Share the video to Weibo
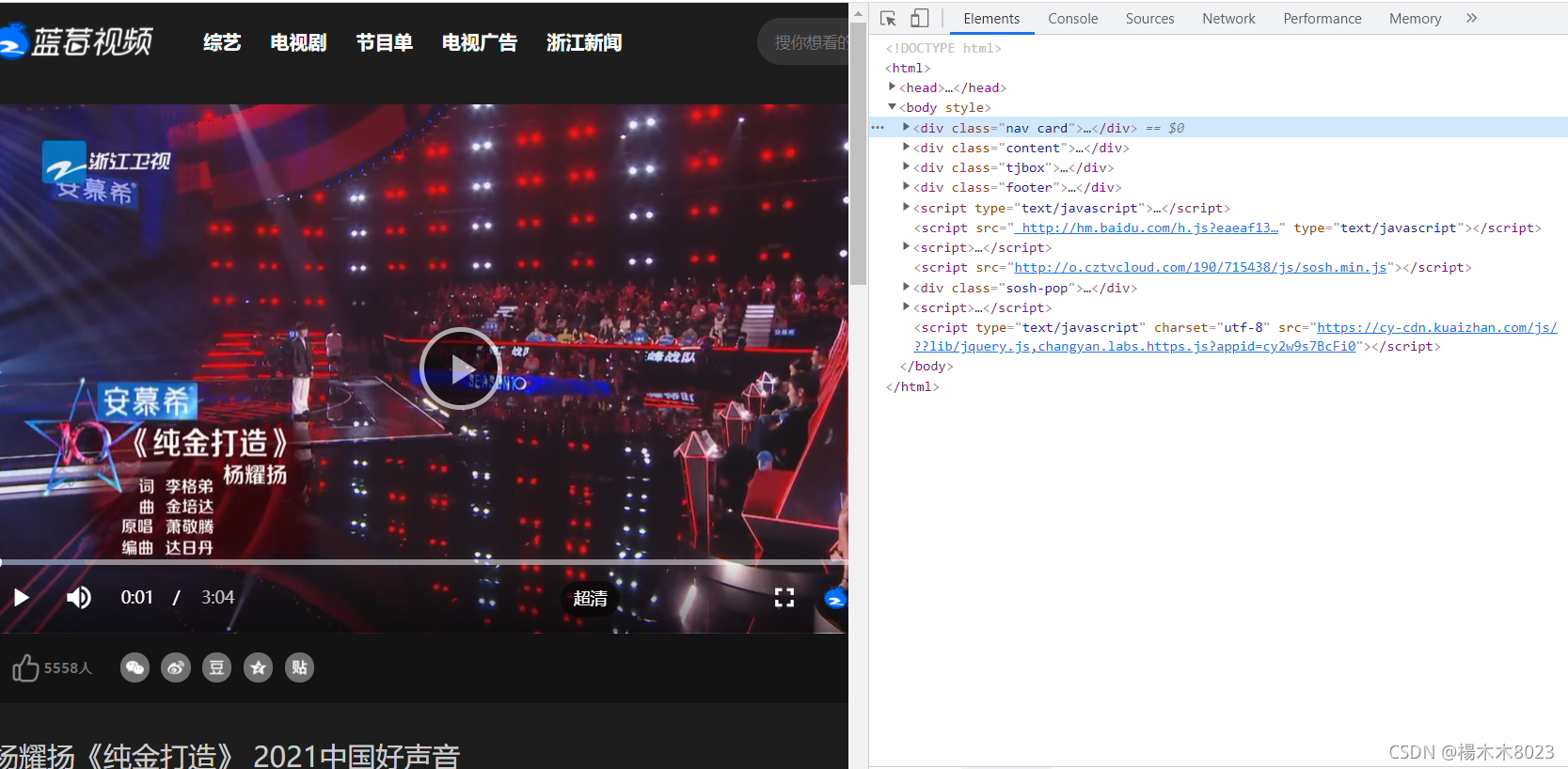Viewport: 1568px width, 769px height. (176, 667)
